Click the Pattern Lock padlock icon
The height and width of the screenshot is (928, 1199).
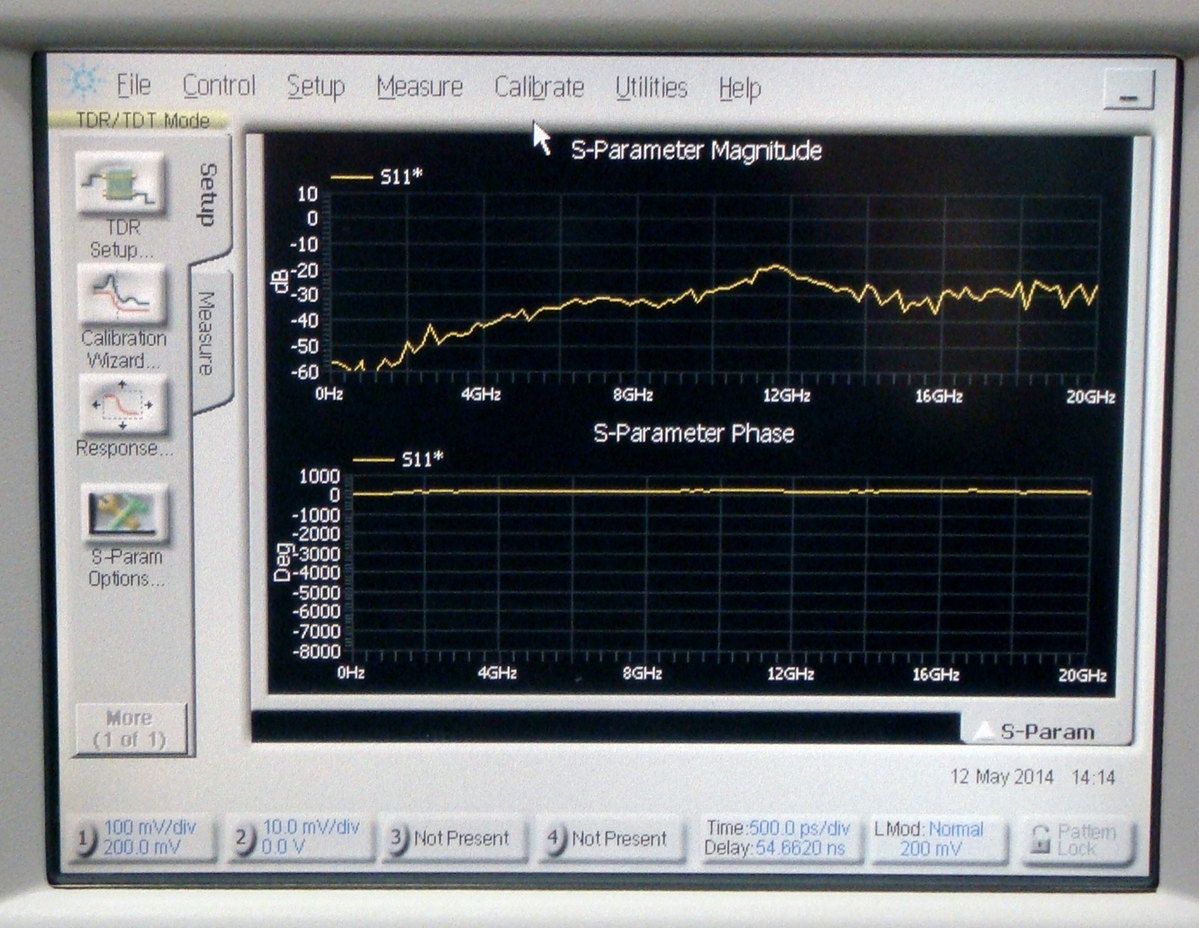click(x=1039, y=839)
